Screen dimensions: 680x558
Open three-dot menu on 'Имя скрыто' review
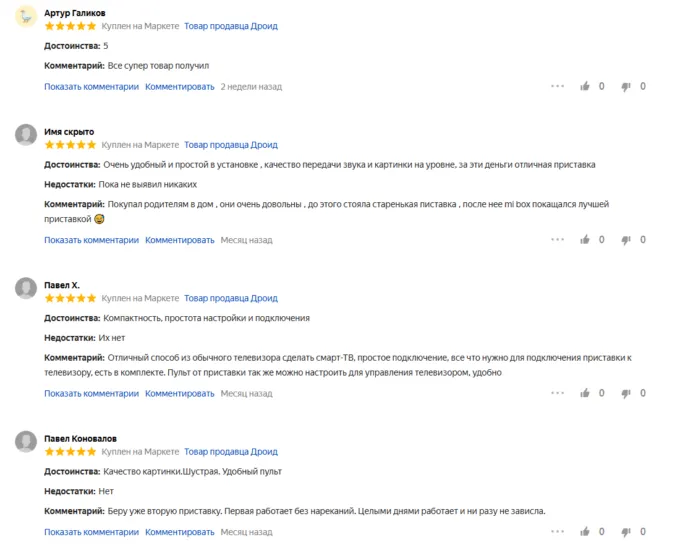point(558,240)
